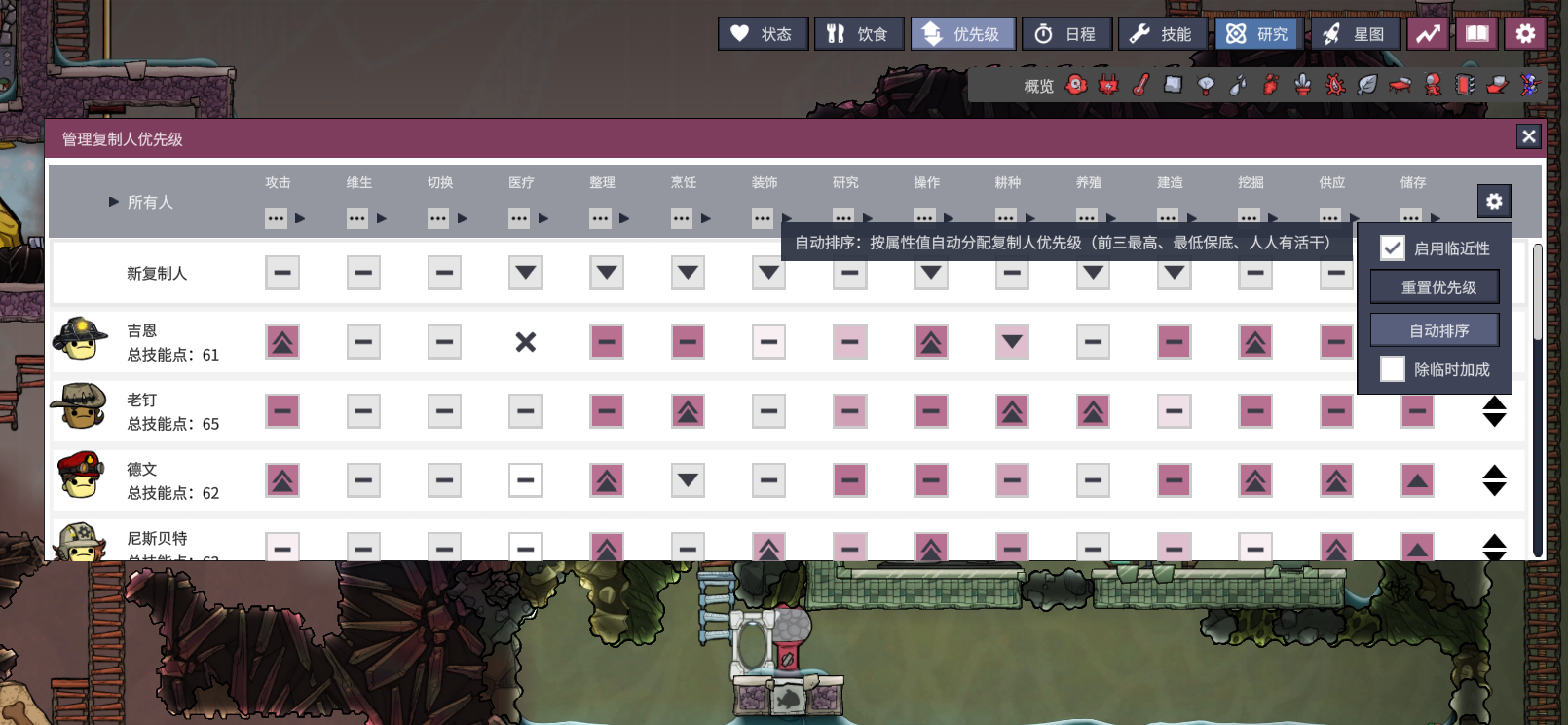Expand the 所有人 row arrow
Image resolution: width=1568 pixels, height=725 pixels.
[x=114, y=202]
